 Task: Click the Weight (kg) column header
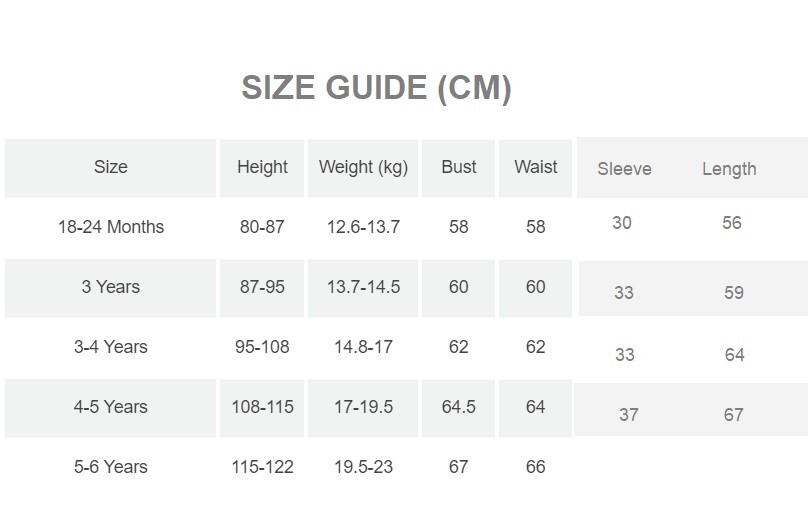click(x=363, y=167)
